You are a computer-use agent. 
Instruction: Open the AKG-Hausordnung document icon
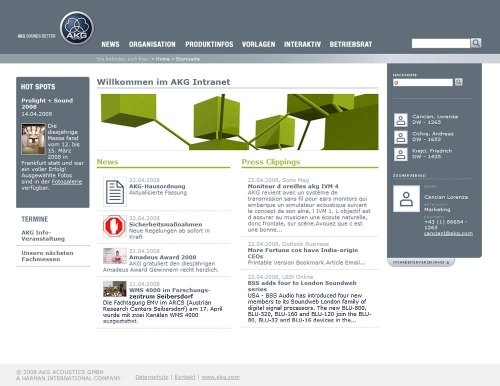click(x=115, y=192)
